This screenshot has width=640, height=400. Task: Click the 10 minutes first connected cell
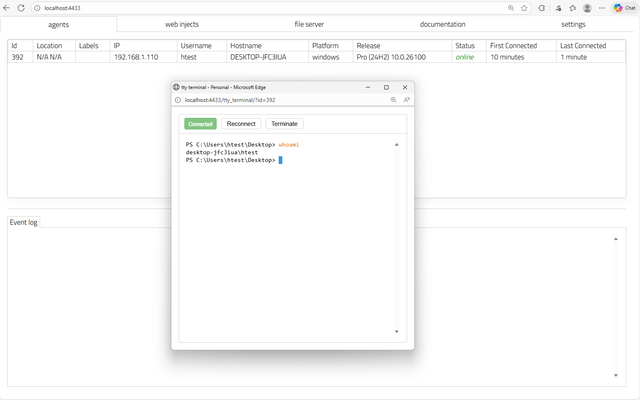[521, 57]
